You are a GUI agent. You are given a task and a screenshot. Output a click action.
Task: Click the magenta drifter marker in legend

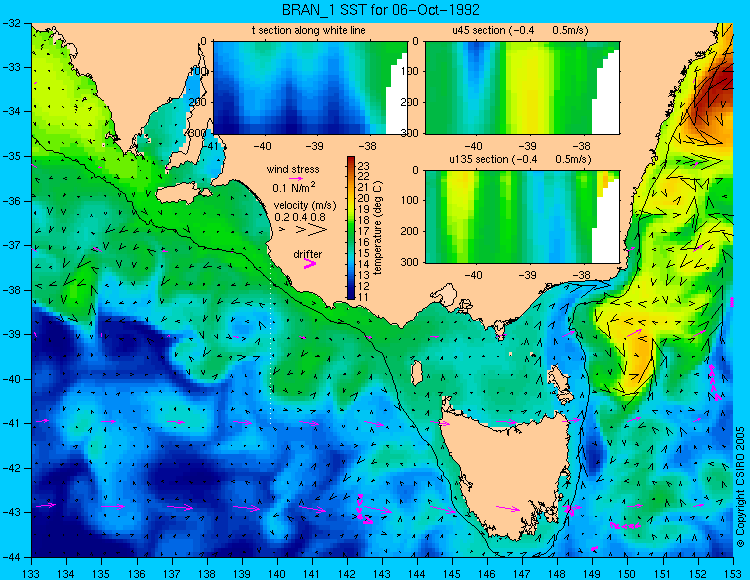click(x=310, y=263)
